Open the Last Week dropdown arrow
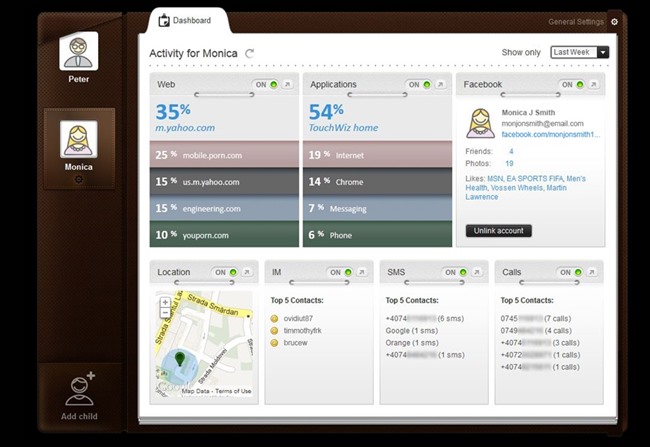The height and width of the screenshot is (447, 650). (603, 52)
